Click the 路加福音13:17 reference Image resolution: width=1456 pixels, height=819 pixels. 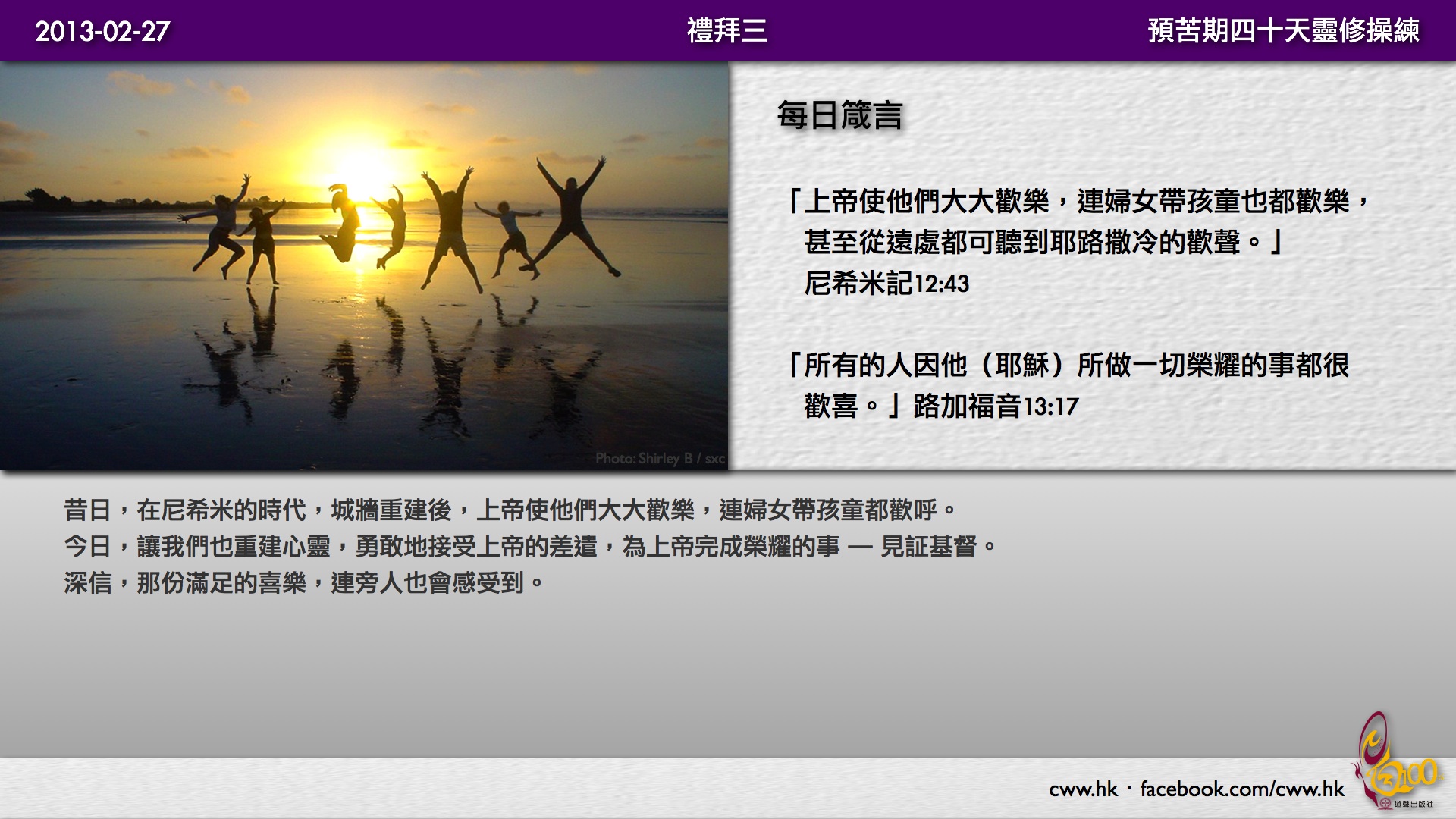pyautogui.click(x=995, y=406)
